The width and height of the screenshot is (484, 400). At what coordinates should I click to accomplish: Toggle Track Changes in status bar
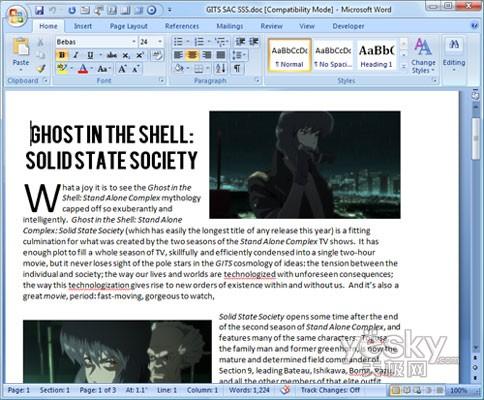[330, 390]
